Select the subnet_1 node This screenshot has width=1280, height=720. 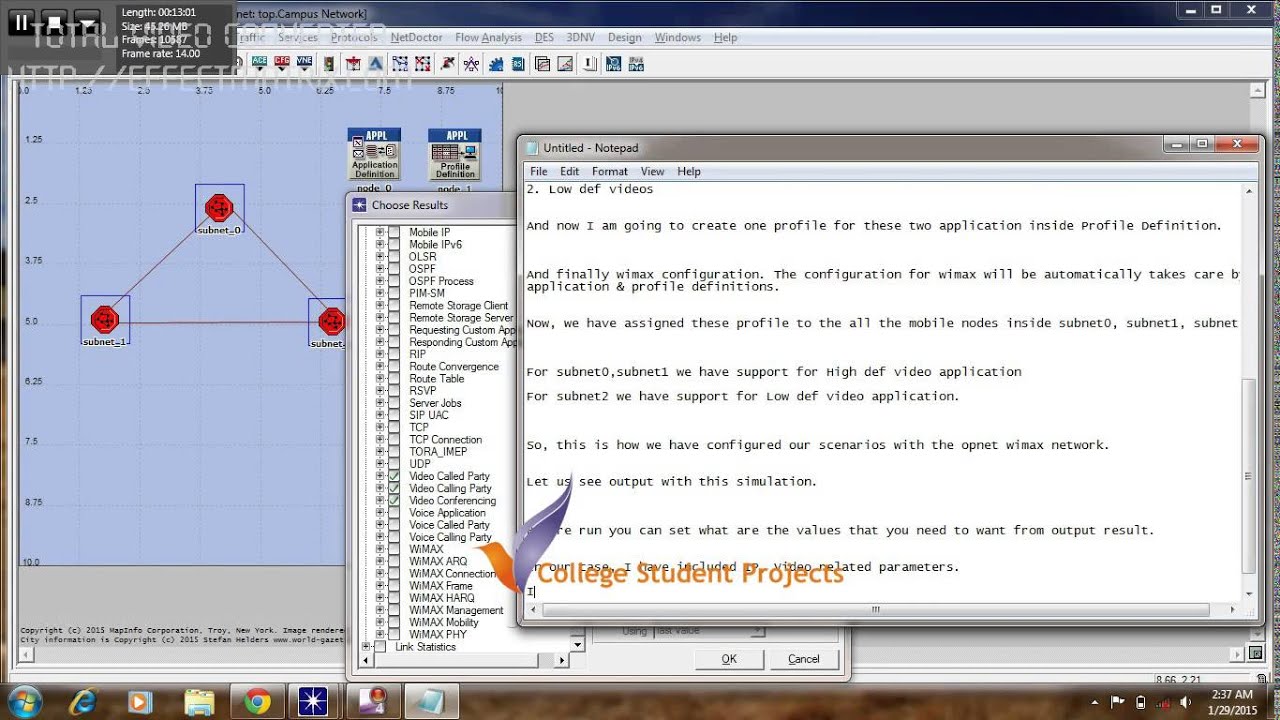[x=105, y=320]
